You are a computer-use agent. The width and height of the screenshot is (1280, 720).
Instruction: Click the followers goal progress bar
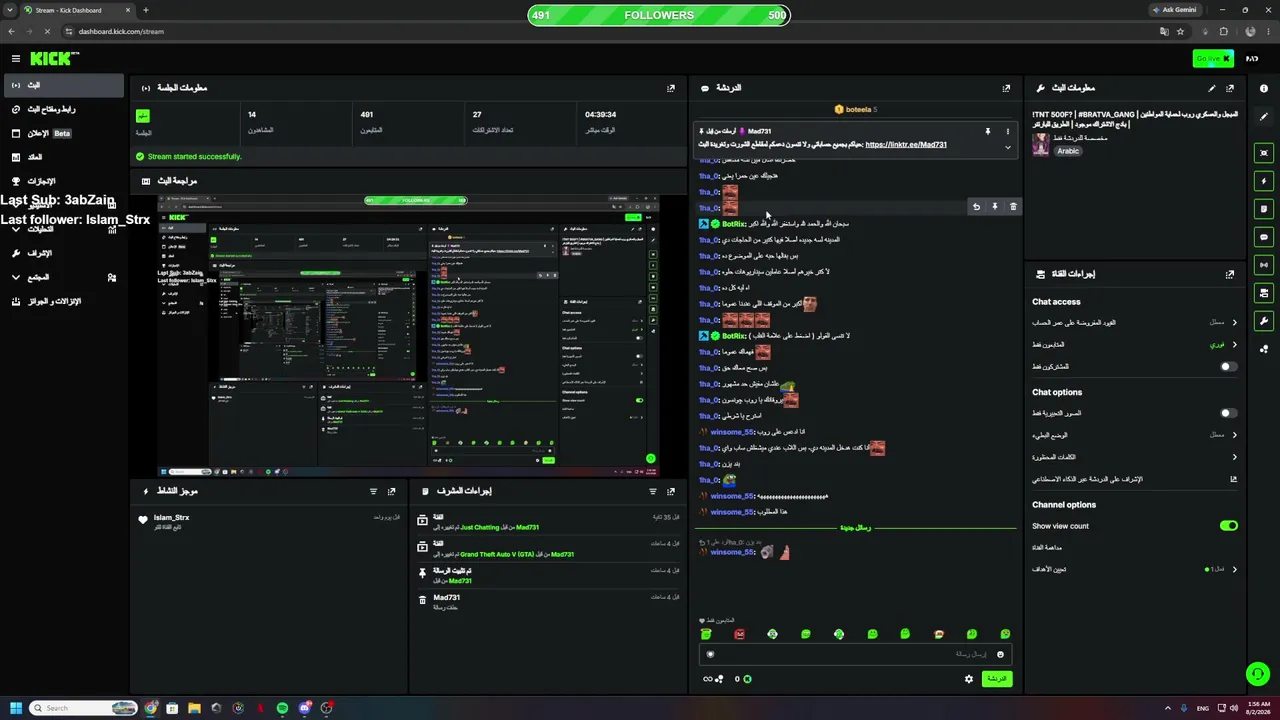point(659,15)
